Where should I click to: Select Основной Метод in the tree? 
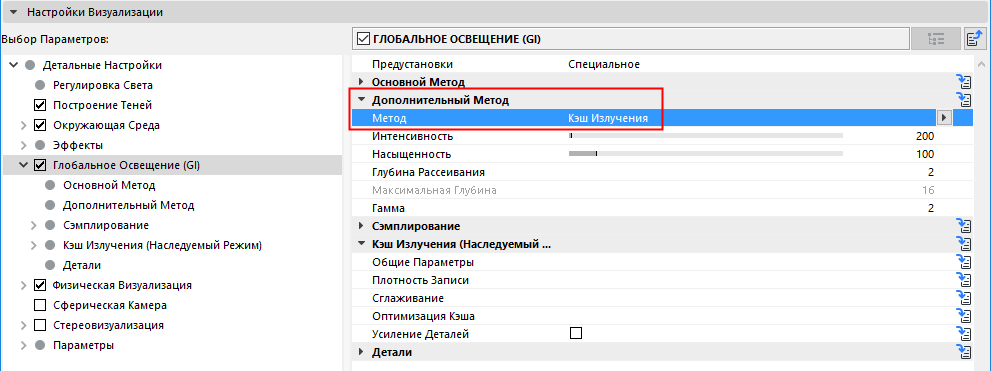coord(109,185)
